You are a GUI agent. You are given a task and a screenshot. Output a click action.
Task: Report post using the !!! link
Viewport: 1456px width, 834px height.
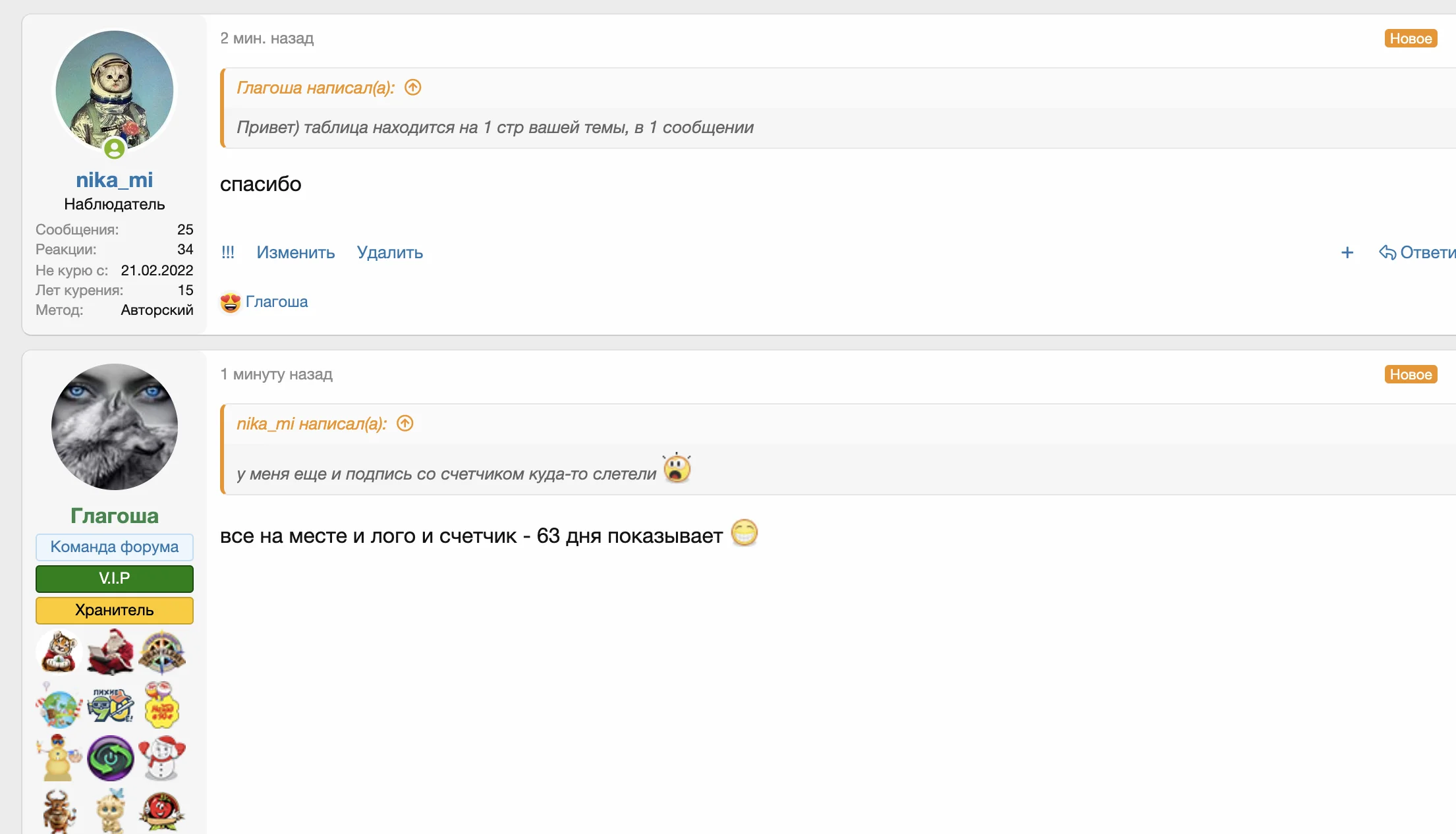point(228,252)
